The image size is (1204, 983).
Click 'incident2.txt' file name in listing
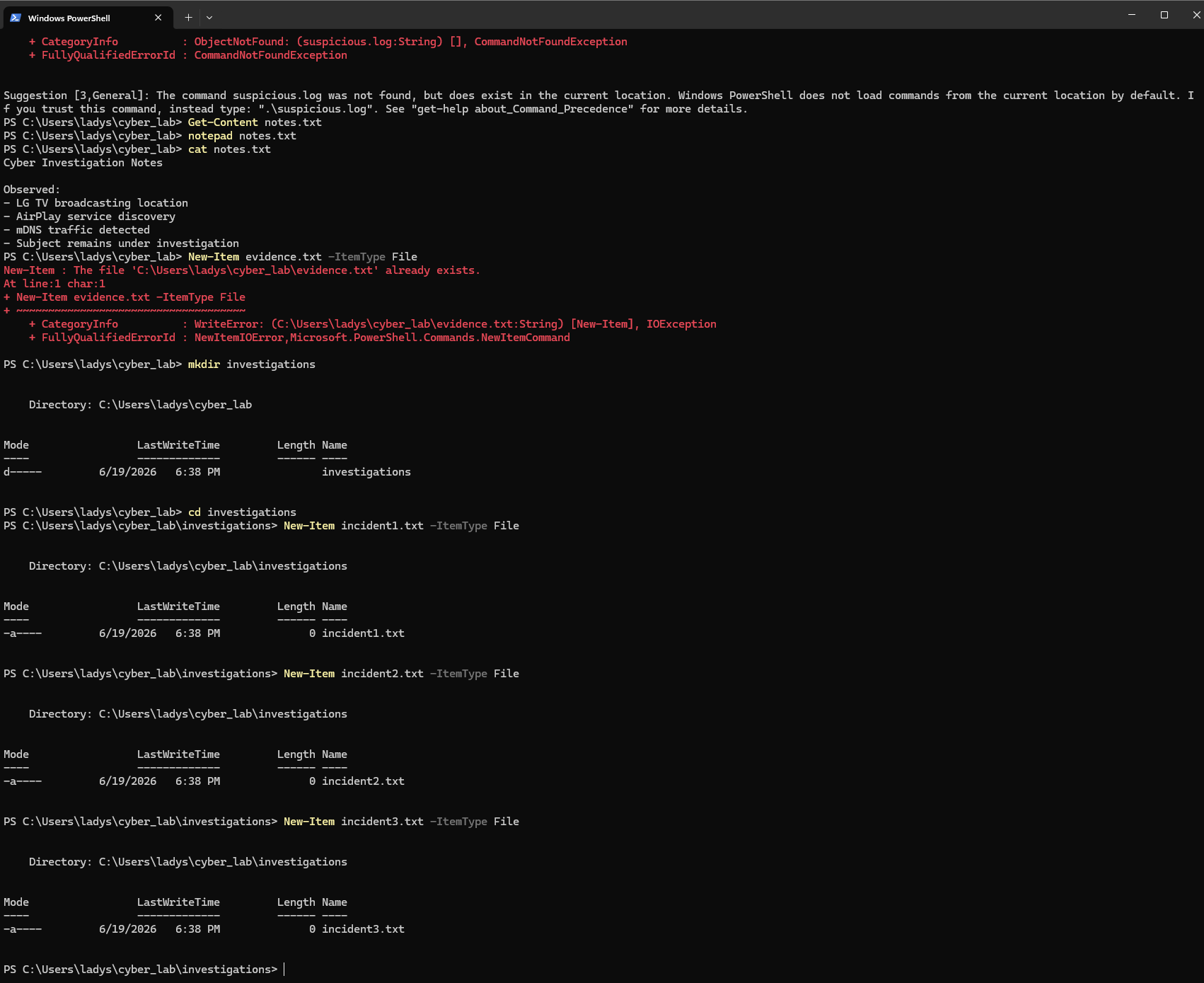pyautogui.click(x=363, y=781)
